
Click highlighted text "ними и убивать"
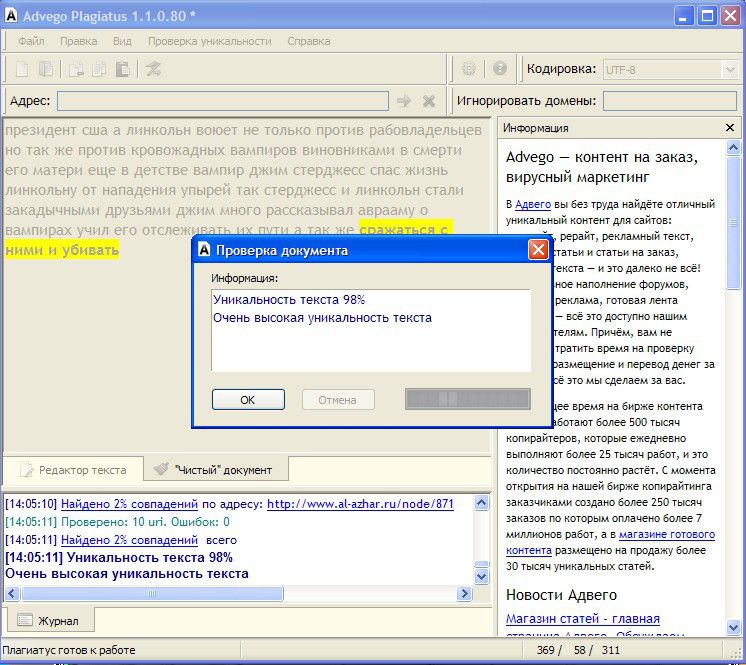click(x=62, y=250)
